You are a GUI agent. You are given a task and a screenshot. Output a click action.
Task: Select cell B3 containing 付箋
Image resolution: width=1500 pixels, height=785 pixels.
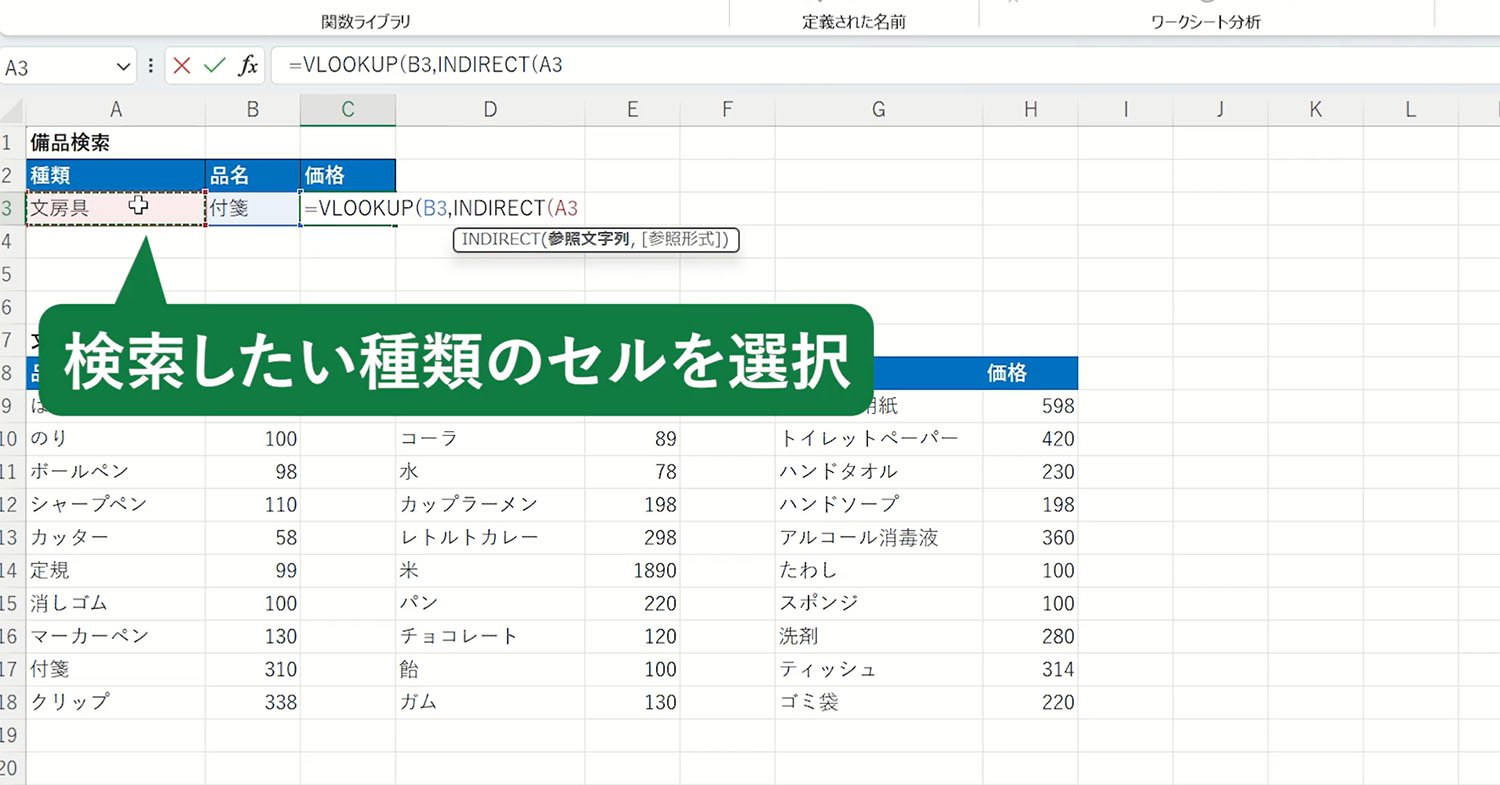point(253,208)
